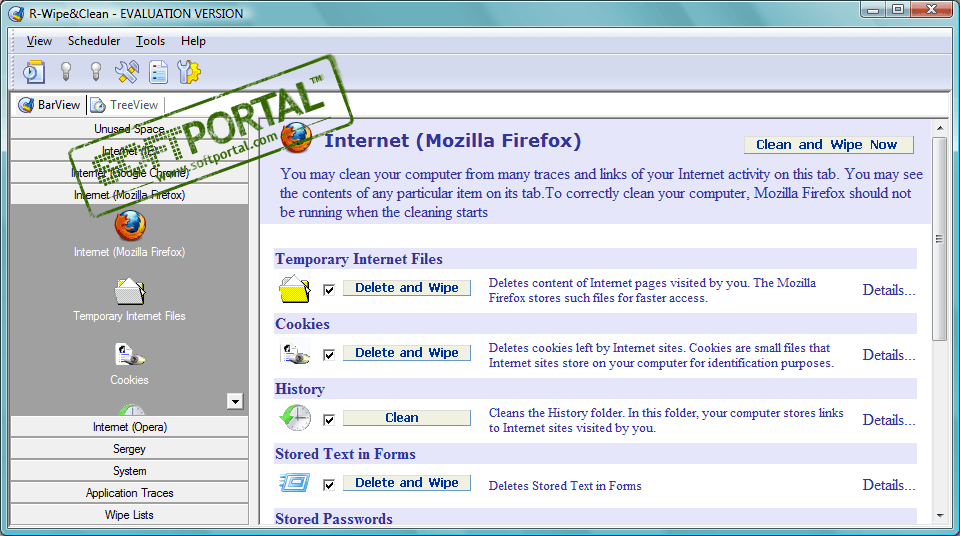Open the View menu
The height and width of the screenshot is (536, 960).
pyautogui.click(x=39, y=41)
